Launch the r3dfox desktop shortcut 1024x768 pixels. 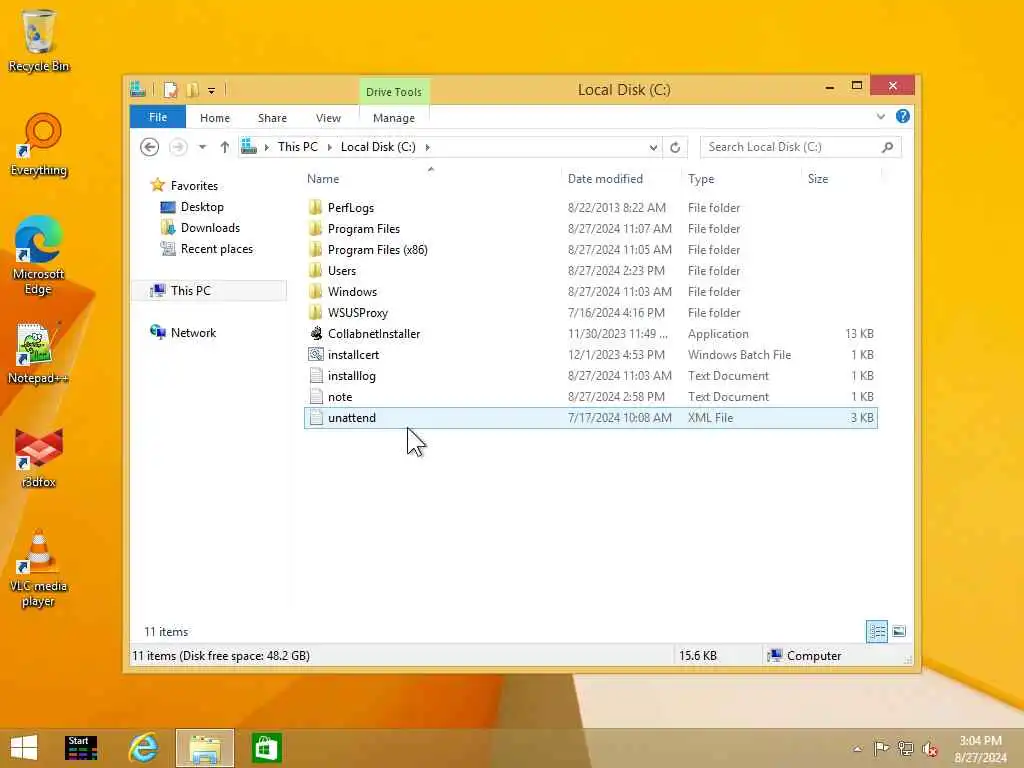tap(39, 458)
